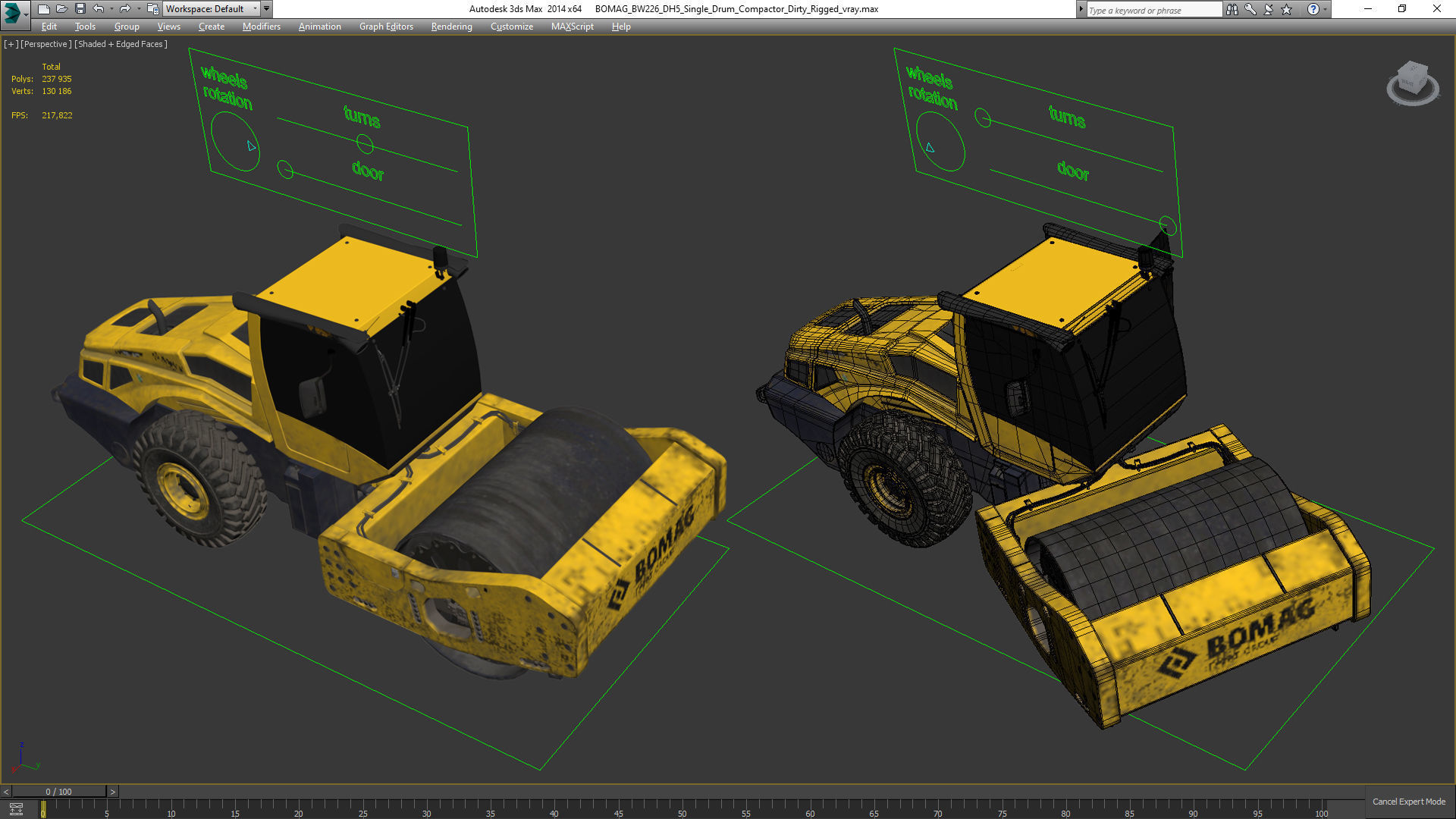Open the Graph Editors menu
1456x819 pixels.
point(386,27)
